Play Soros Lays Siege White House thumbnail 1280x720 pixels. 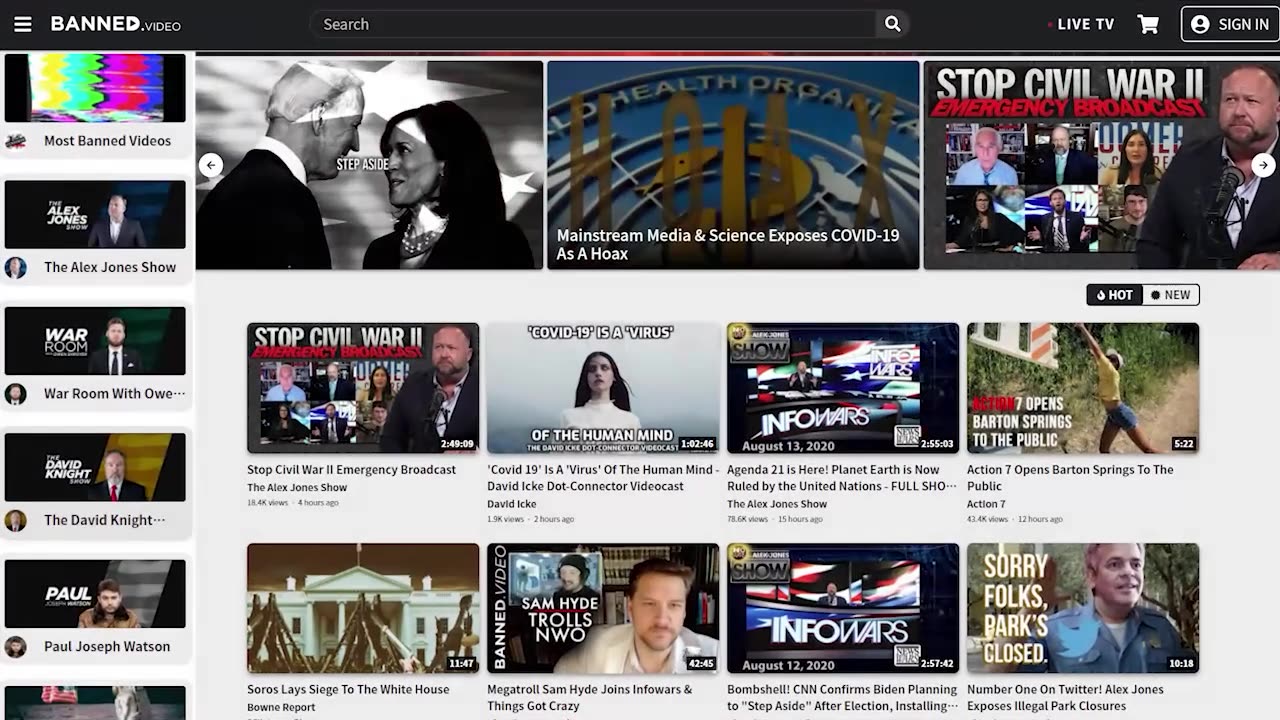coord(363,608)
